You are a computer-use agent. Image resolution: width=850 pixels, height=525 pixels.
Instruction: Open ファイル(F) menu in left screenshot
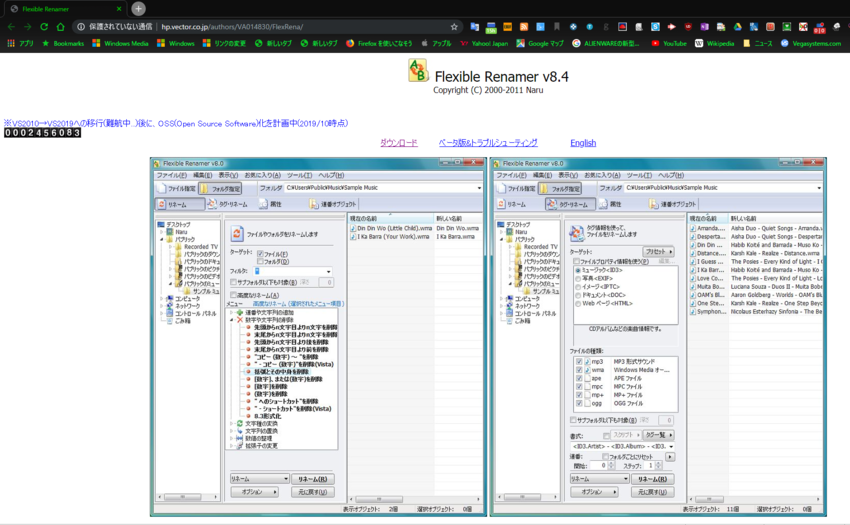(x=172, y=175)
